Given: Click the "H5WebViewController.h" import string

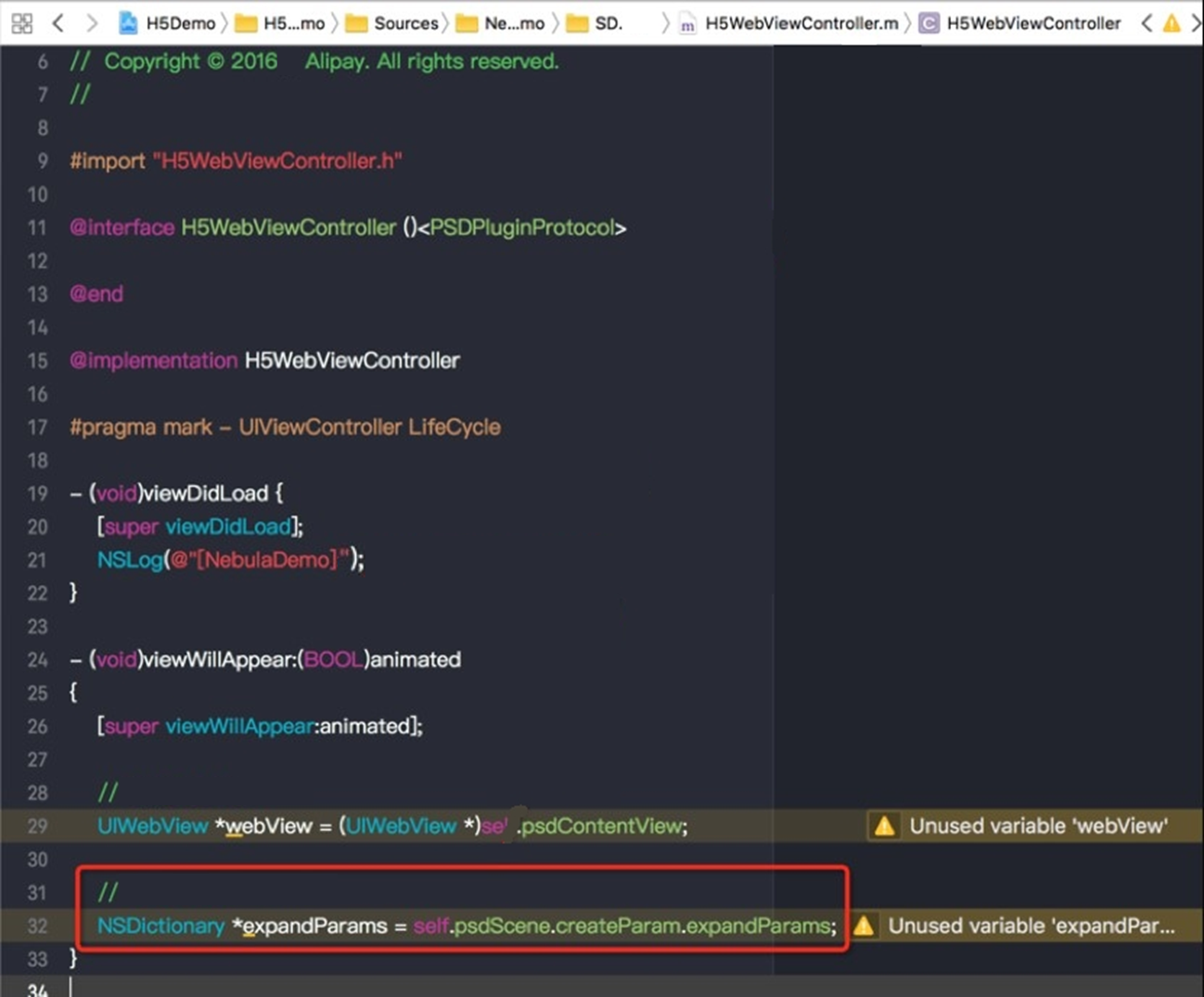Looking at the screenshot, I should click(277, 161).
